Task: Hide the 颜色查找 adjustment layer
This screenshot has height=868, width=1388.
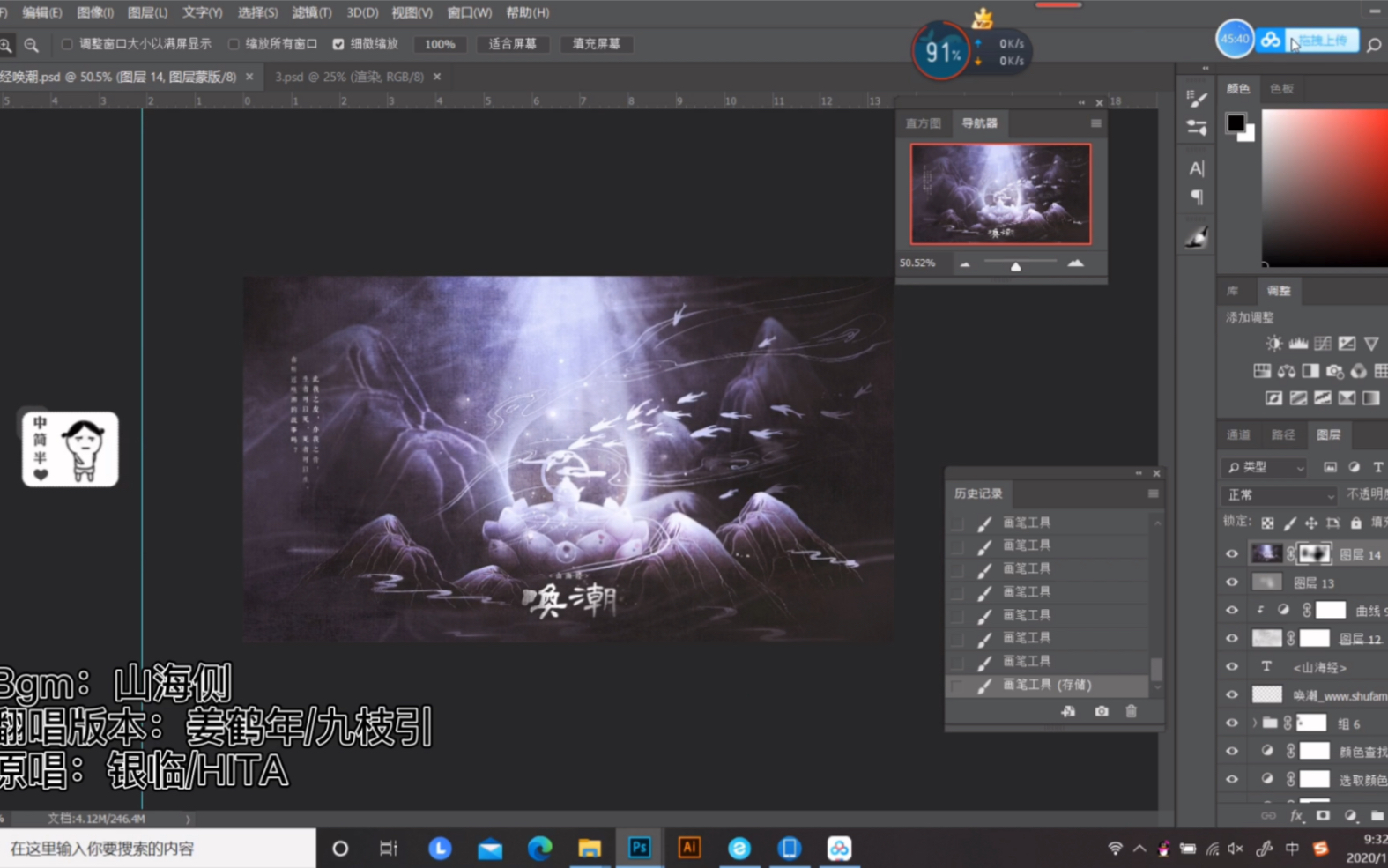Action: click(x=1232, y=752)
